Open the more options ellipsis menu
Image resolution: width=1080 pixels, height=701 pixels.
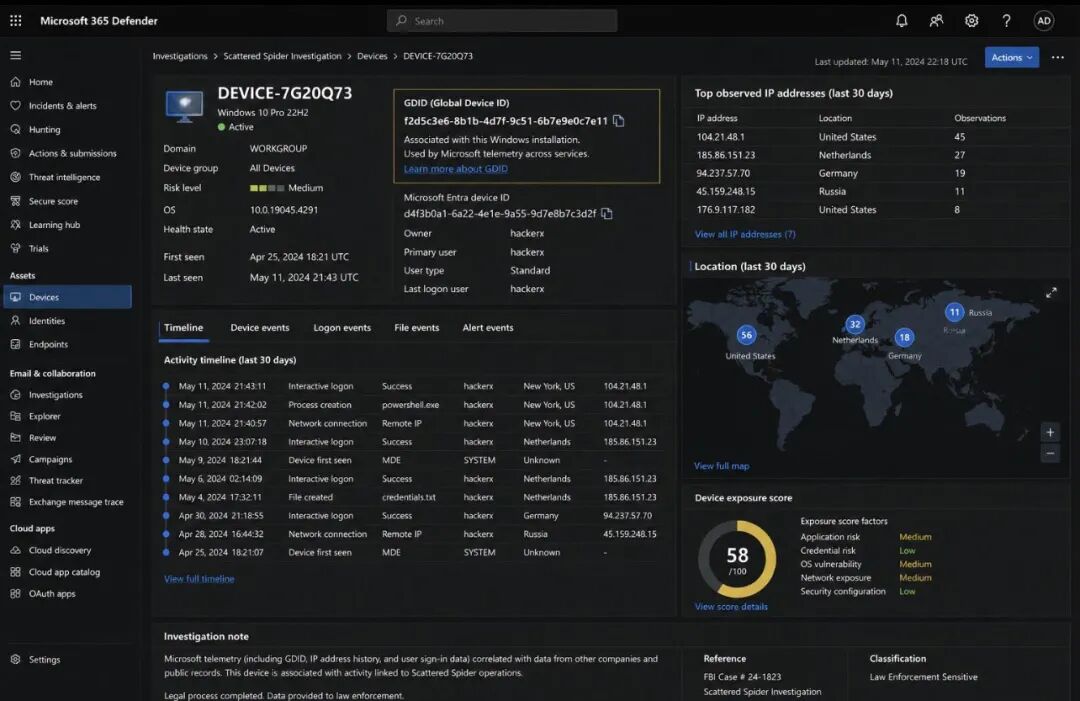coord(1058,57)
